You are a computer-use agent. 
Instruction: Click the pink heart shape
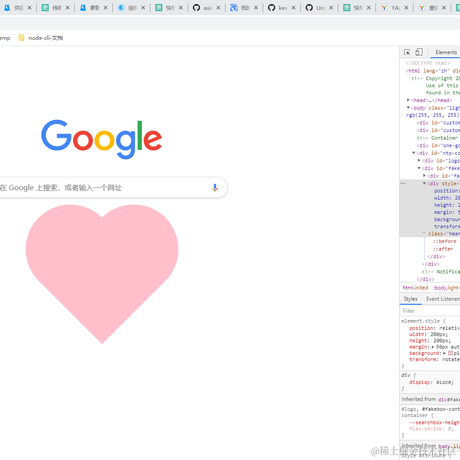pos(102,273)
